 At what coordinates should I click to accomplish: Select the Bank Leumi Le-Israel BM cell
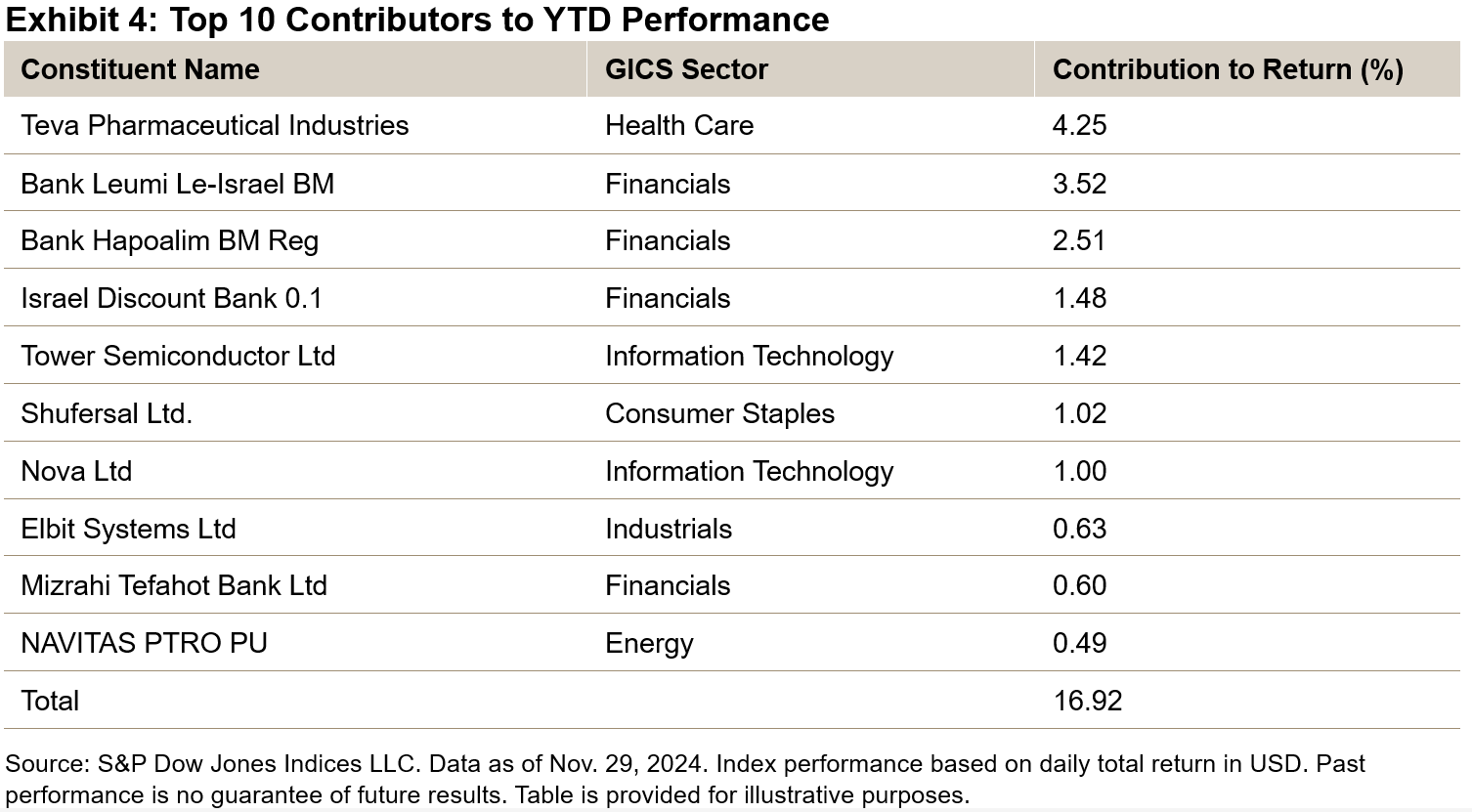[x=177, y=184]
